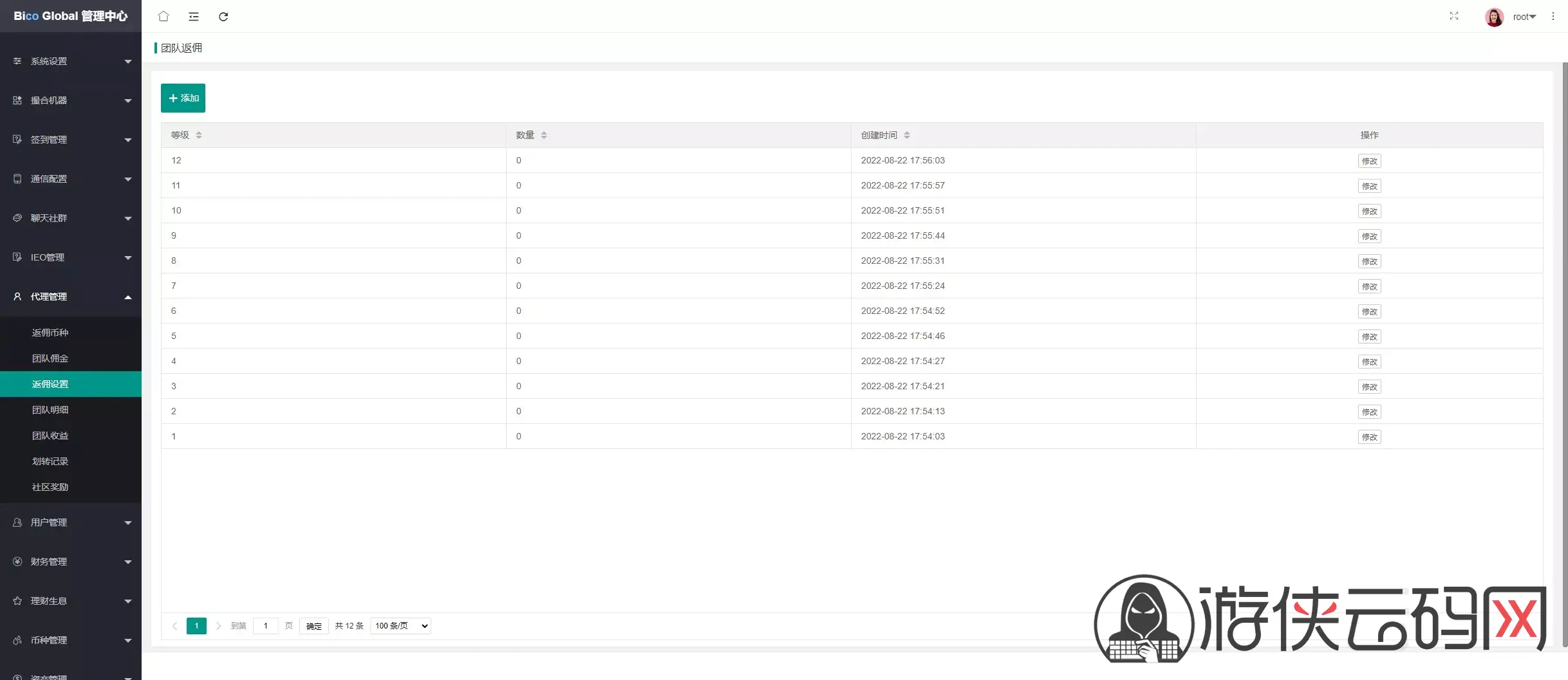Image resolution: width=1568 pixels, height=680 pixels.
Task: Sort table by 等级 column arrows
Action: click(x=199, y=135)
